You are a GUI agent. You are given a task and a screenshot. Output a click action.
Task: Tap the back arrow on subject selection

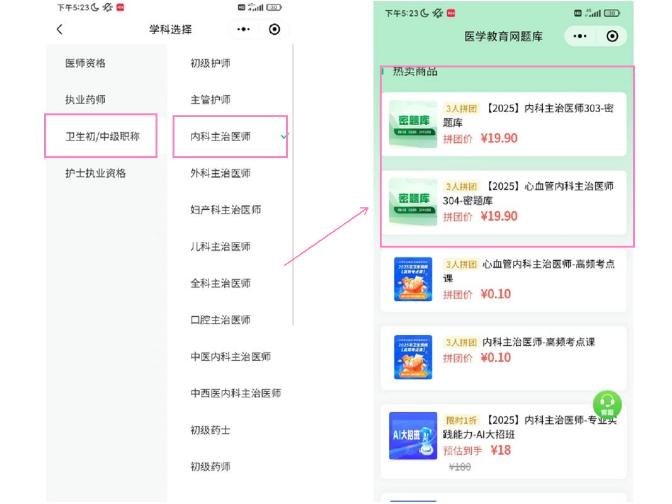coord(59,30)
